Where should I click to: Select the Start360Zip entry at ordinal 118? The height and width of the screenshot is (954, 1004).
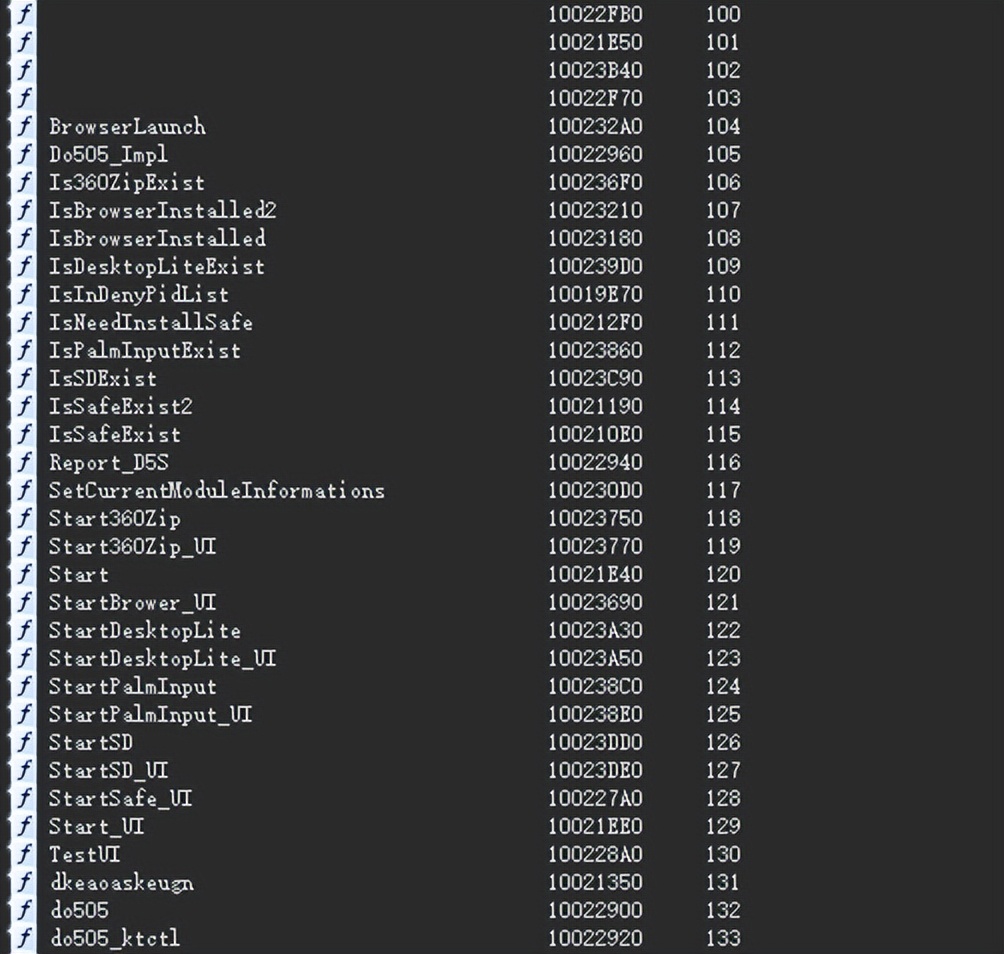pos(115,519)
